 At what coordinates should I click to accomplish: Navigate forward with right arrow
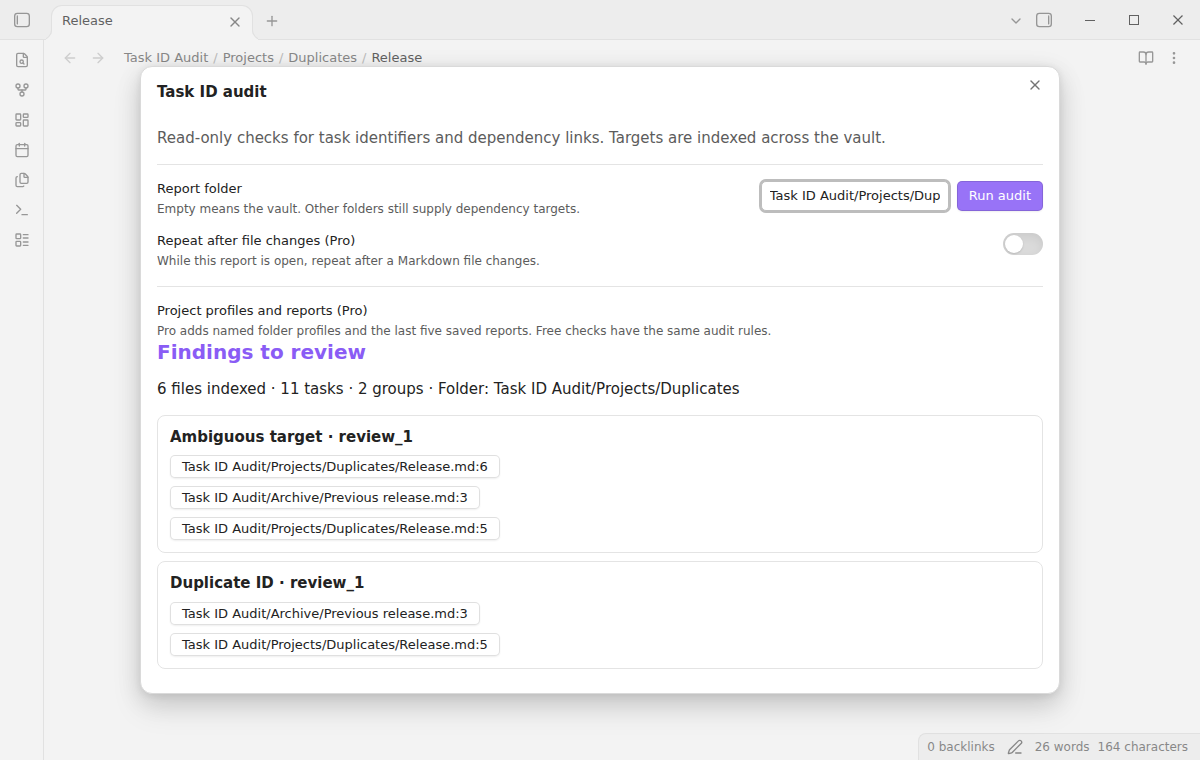(x=98, y=58)
